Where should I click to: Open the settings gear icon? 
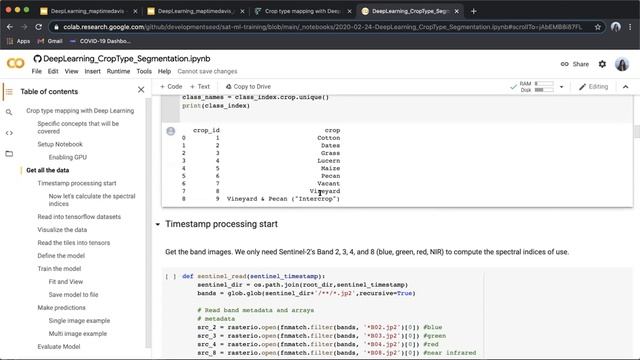click(602, 64)
